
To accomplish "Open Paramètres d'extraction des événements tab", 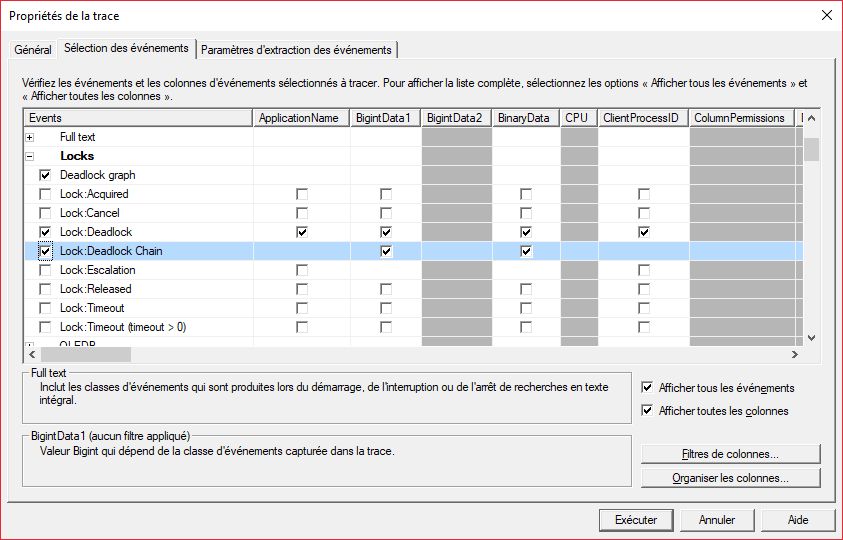I will 297,50.
